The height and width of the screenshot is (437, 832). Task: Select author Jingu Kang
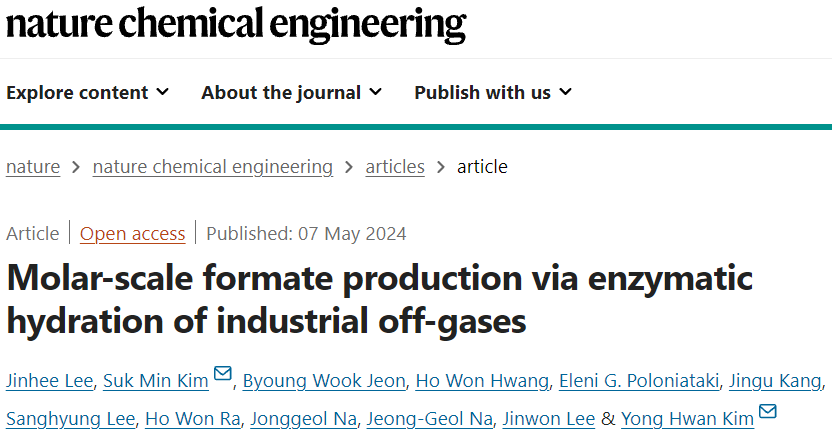[775, 381]
